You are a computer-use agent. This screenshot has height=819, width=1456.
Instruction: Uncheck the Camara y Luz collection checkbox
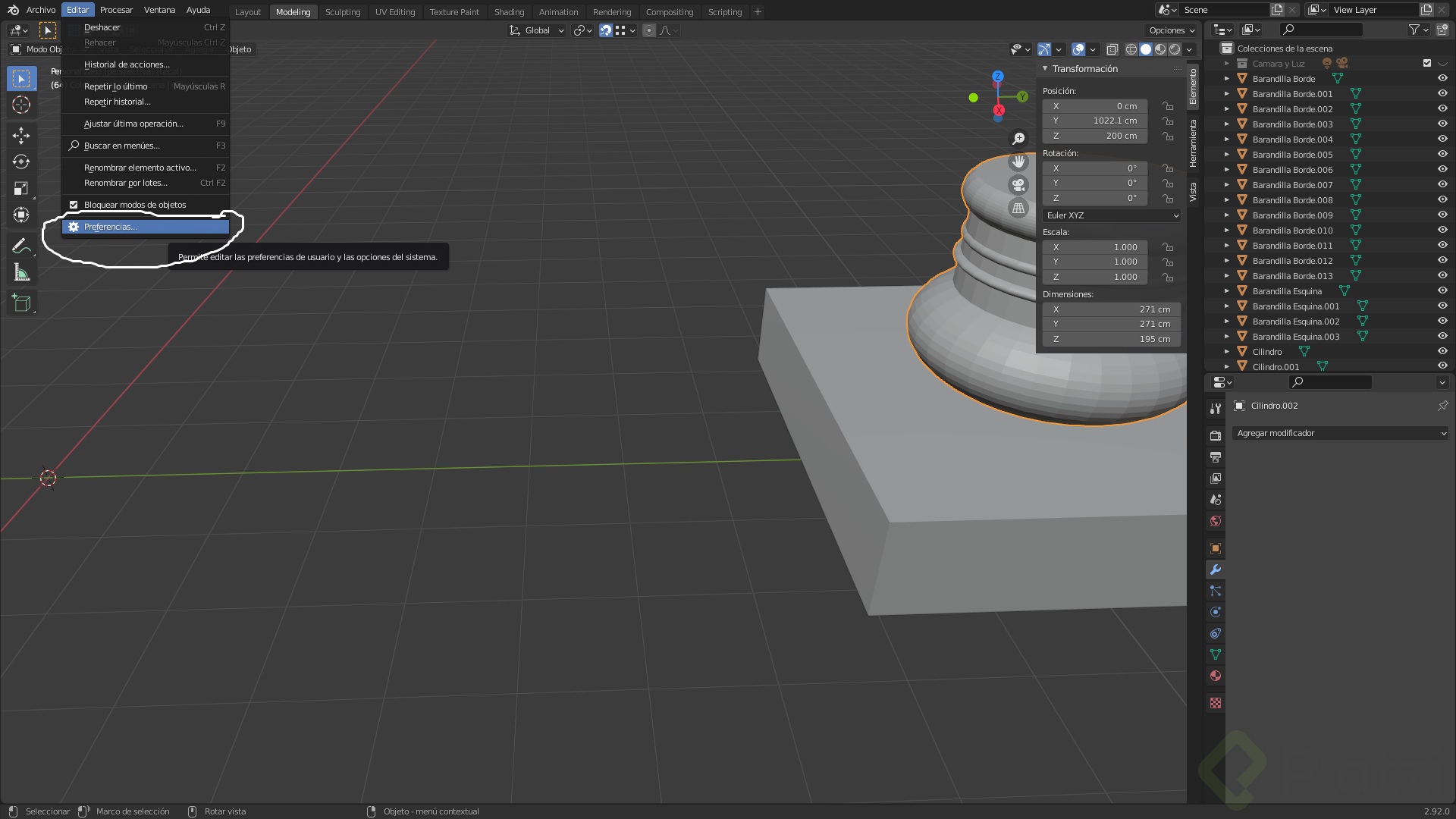(1426, 63)
